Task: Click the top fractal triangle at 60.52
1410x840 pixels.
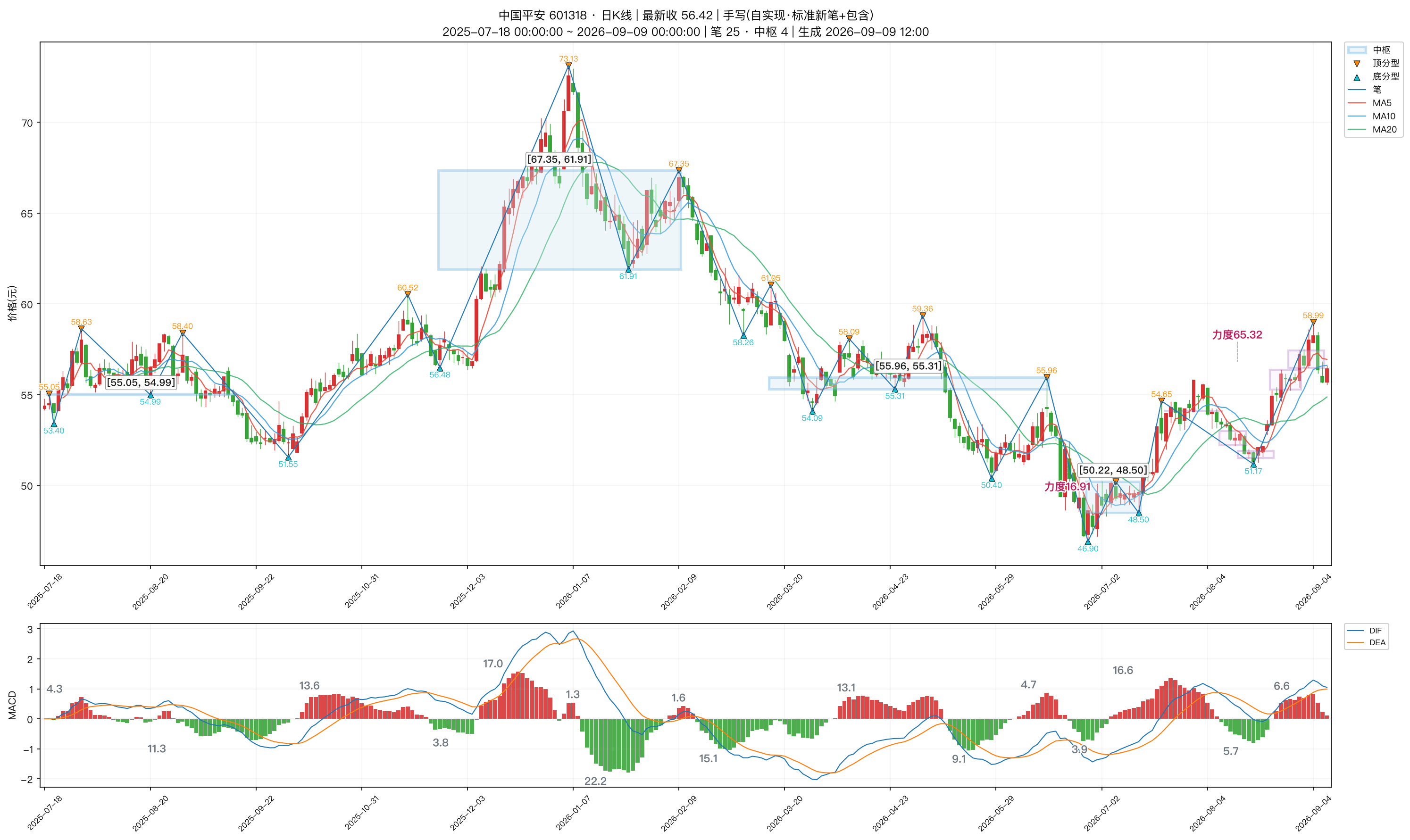Action: 408,294
